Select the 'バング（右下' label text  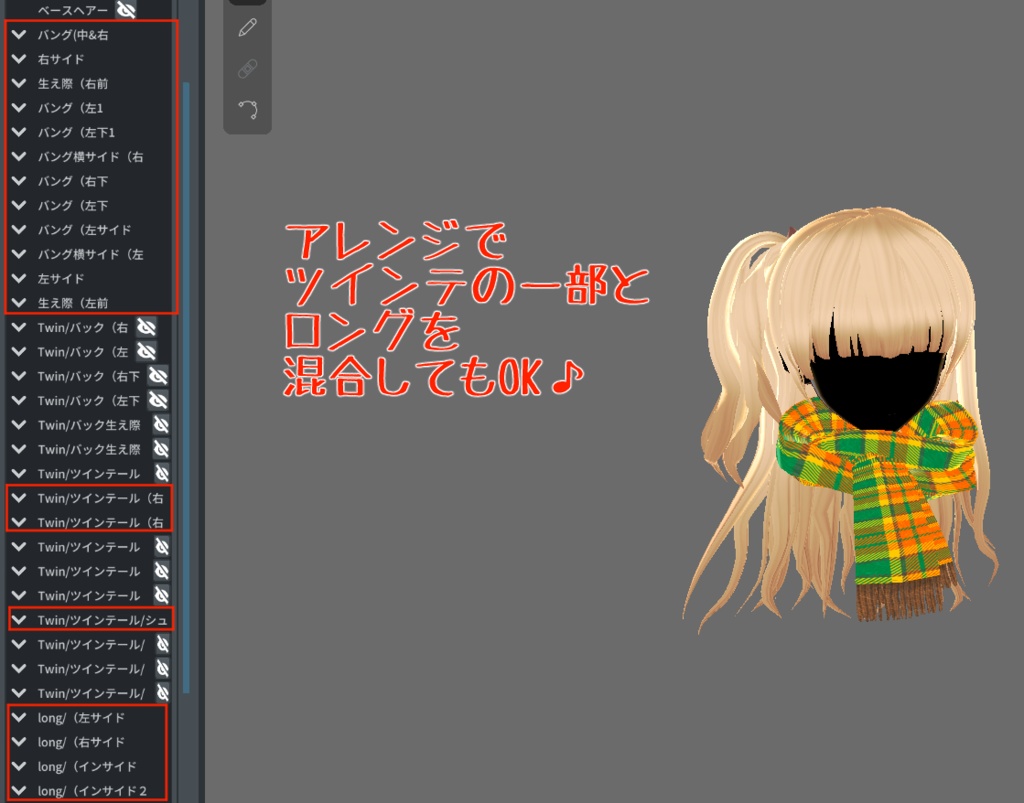(72, 181)
